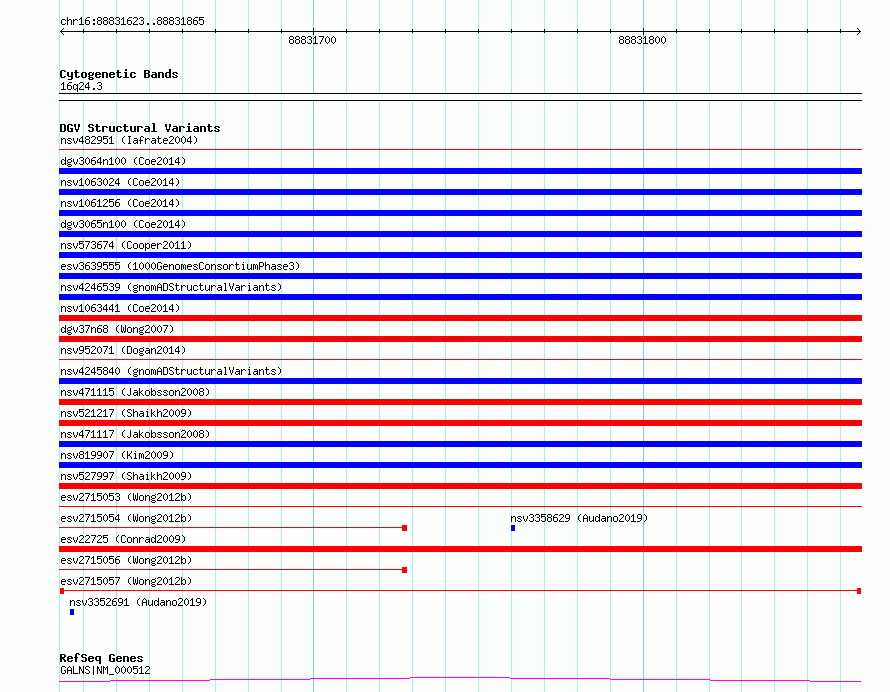Click small blue marker below nsv3358629 label
The image size is (890, 692).
[513, 528]
